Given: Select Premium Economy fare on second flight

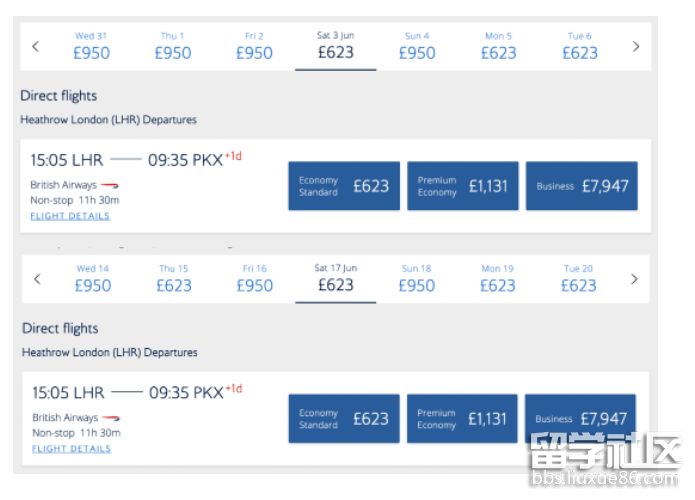Looking at the screenshot, I should click(462, 418).
